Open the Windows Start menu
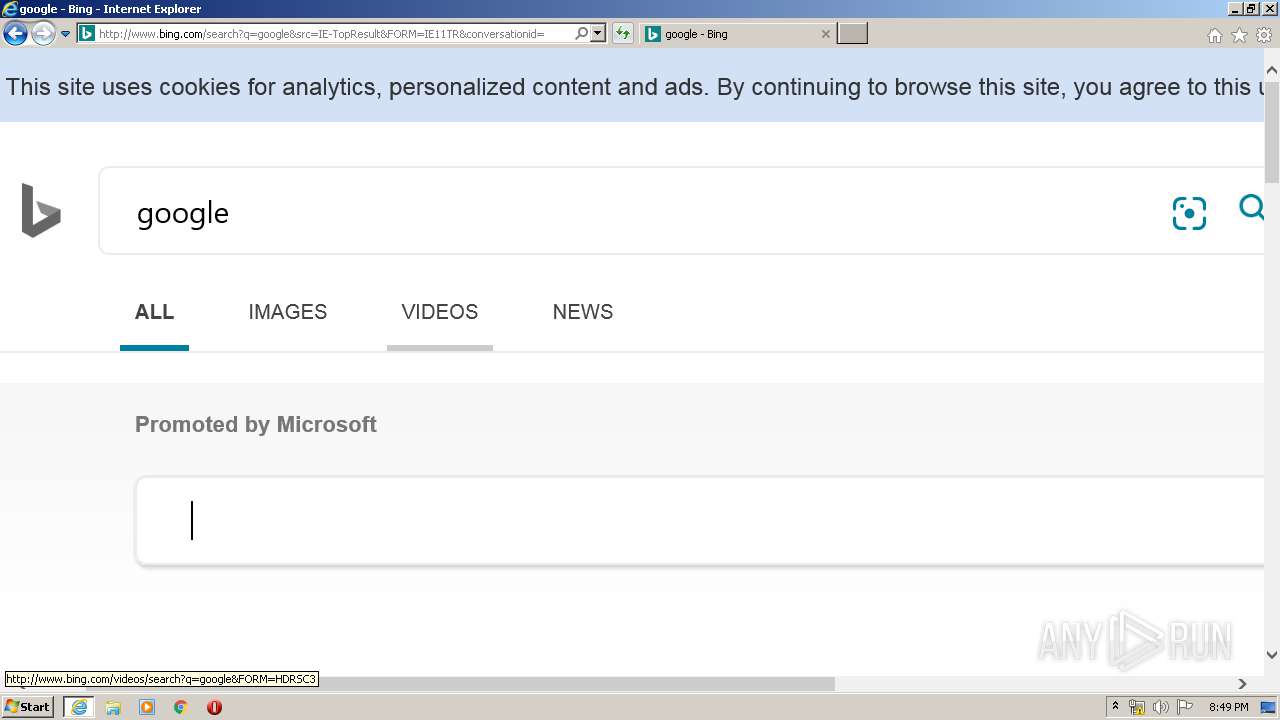1280x720 pixels. coord(28,707)
